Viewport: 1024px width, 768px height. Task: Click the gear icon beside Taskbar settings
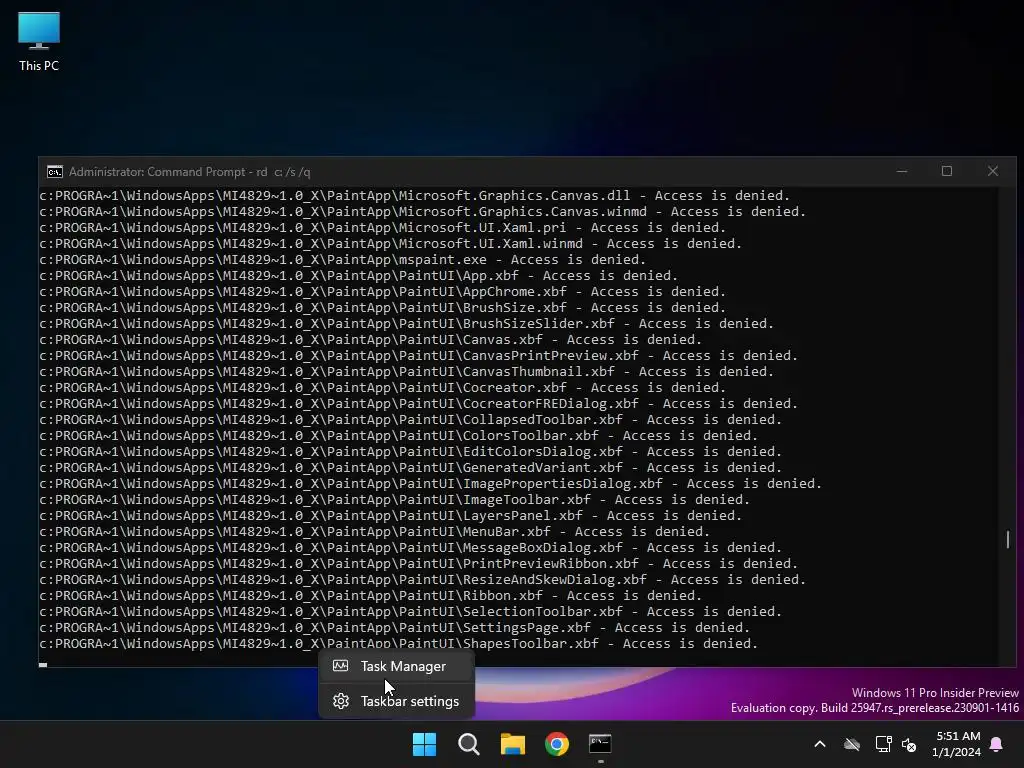[x=340, y=701]
